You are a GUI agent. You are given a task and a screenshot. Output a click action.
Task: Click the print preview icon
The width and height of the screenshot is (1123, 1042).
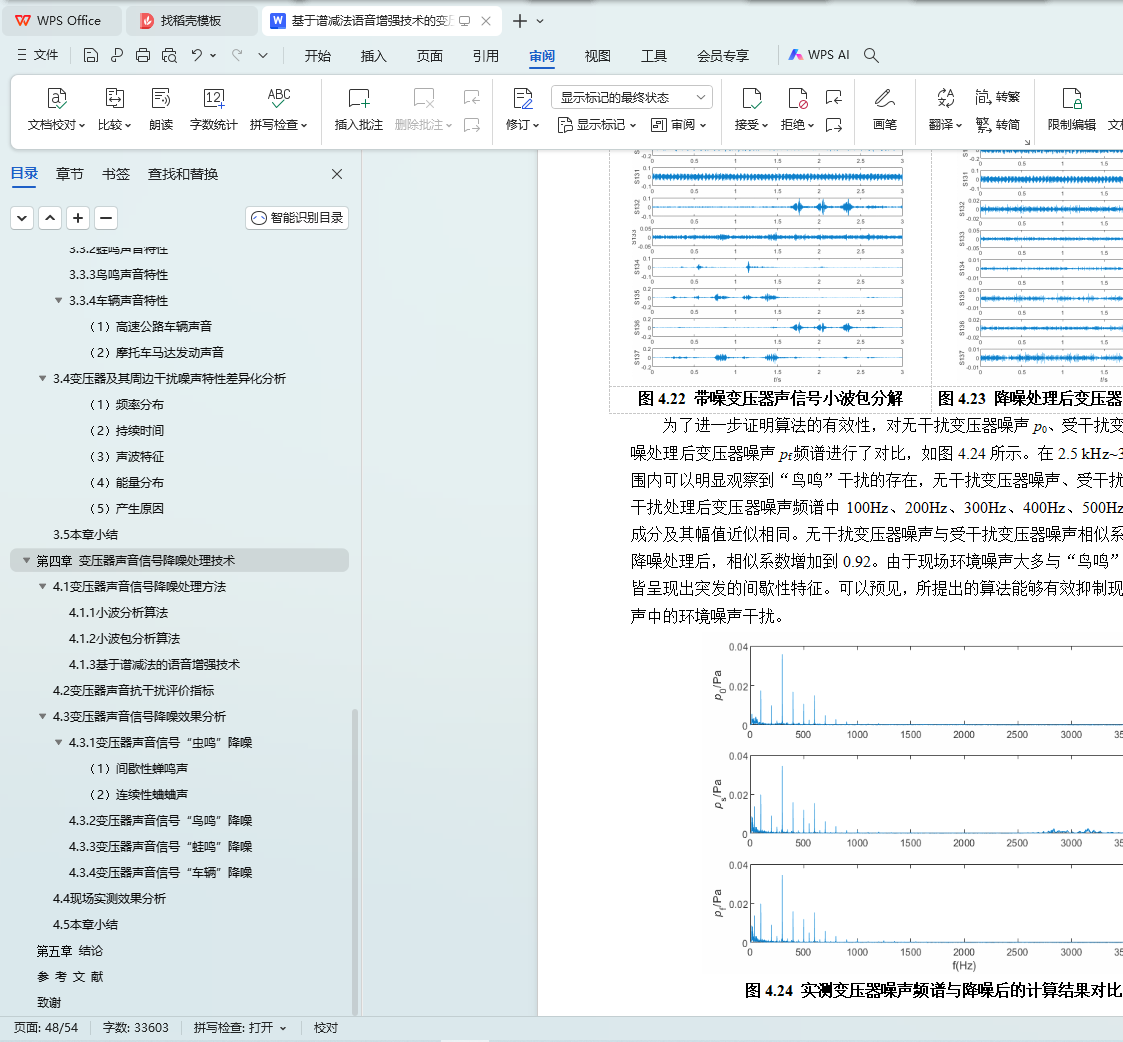click(169, 55)
